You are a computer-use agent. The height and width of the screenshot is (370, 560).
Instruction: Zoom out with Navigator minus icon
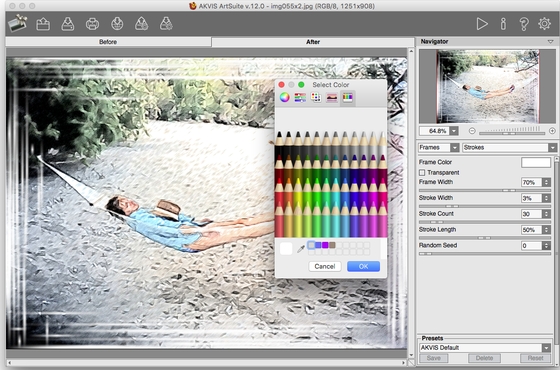[x=472, y=131]
